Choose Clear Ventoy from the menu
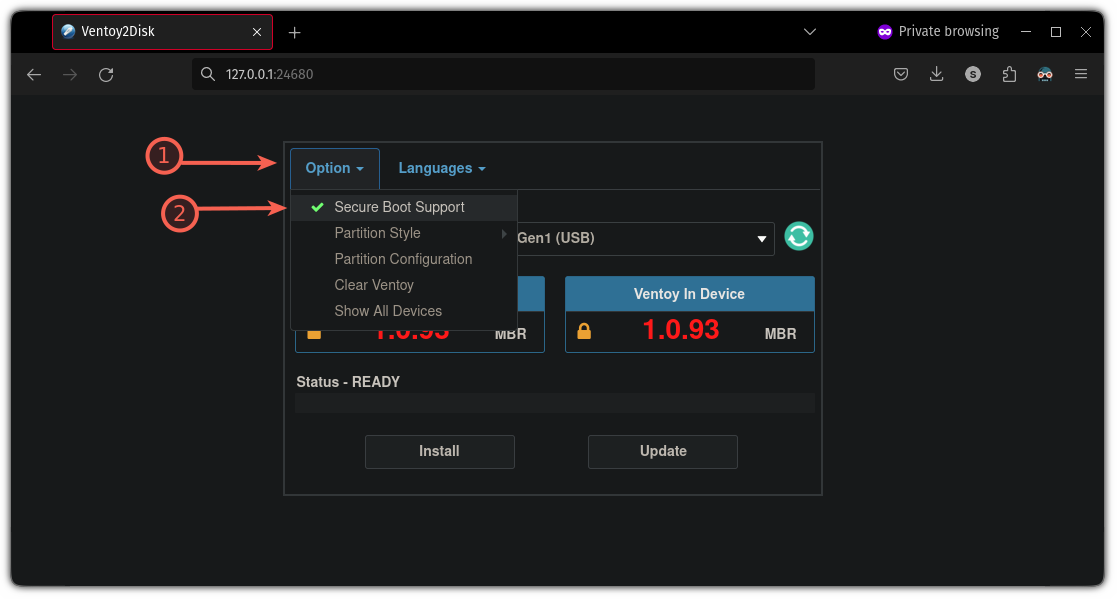 point(404,285)
